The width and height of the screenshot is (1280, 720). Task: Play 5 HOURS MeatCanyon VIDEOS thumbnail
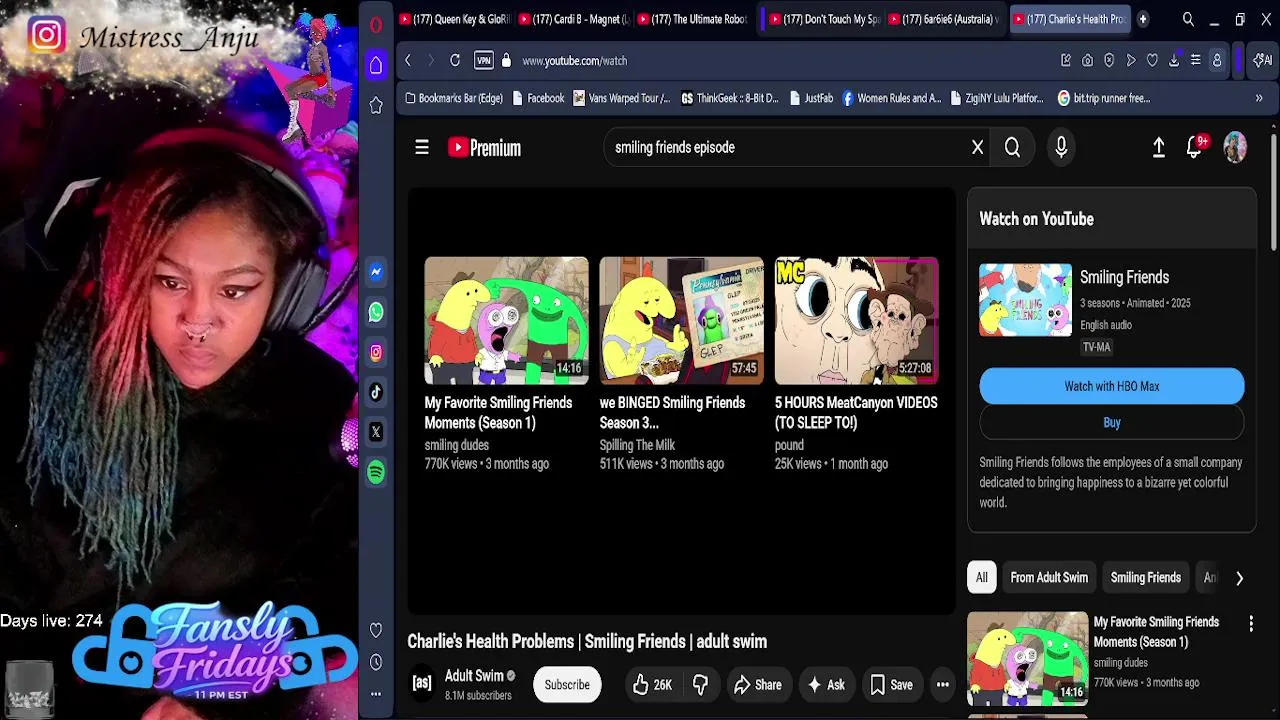857,321
